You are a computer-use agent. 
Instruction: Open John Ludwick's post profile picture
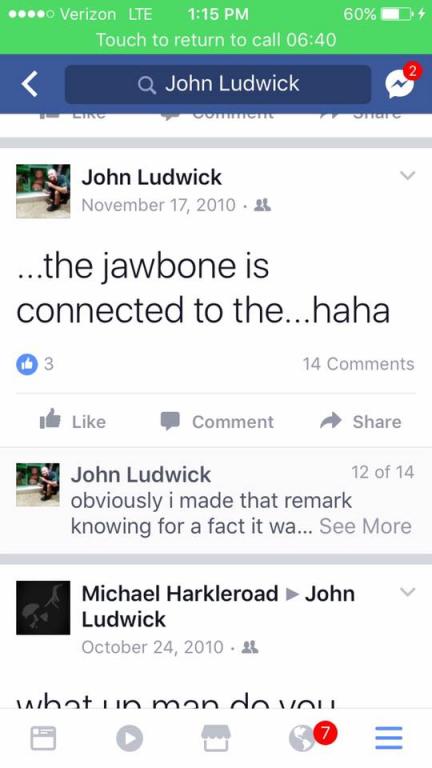click(x=43, y=191)
